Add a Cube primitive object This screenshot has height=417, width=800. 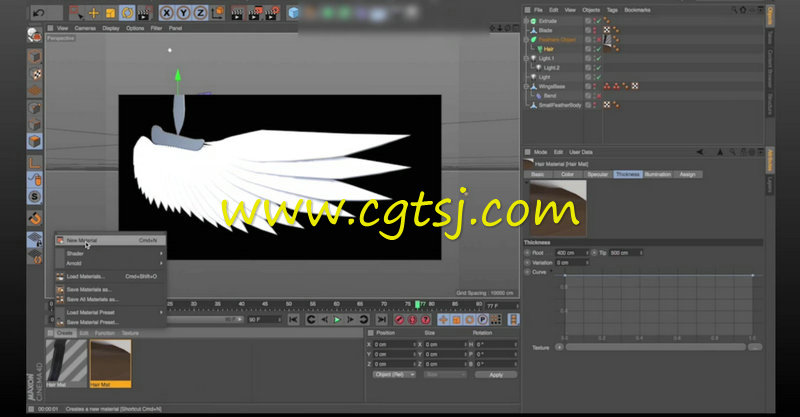[293, 13]
